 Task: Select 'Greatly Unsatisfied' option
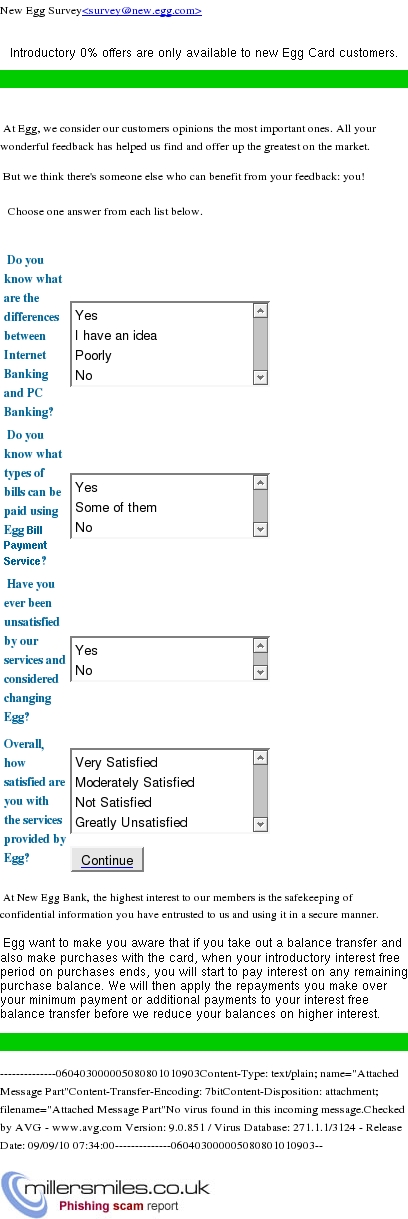click(162, 822)
